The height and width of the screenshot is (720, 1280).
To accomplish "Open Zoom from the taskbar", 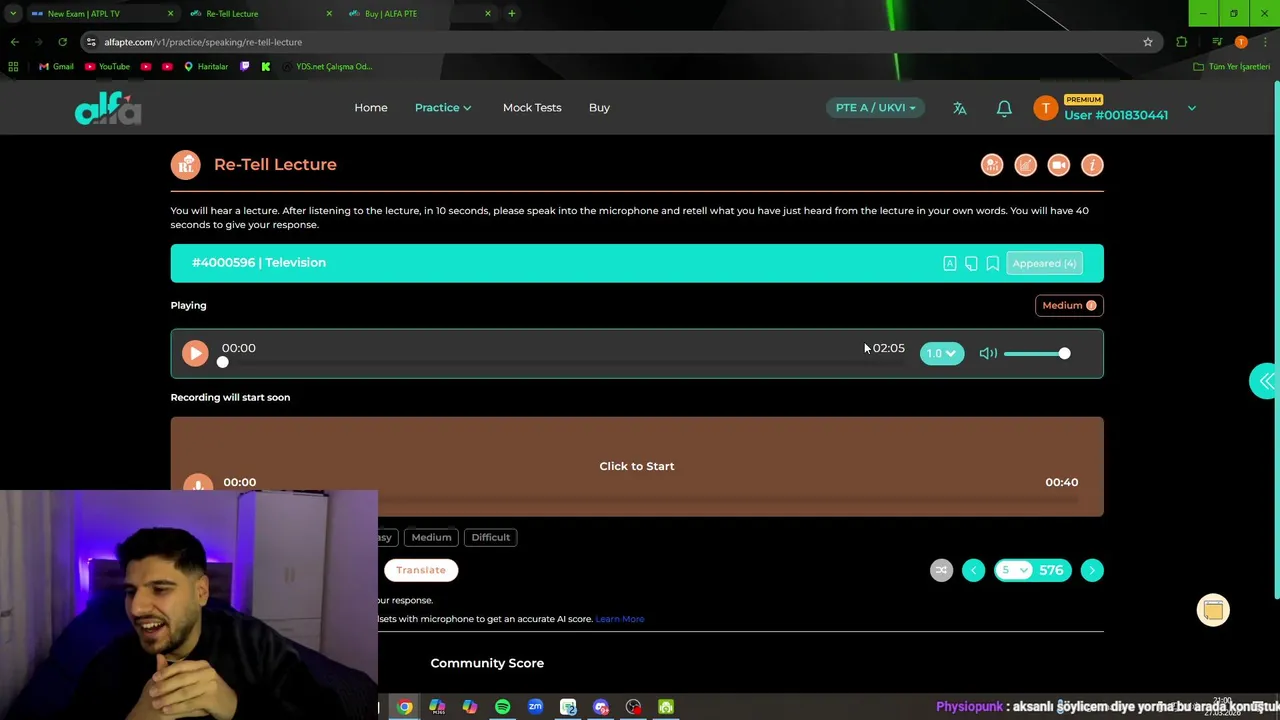I will (x=535, y=707).
